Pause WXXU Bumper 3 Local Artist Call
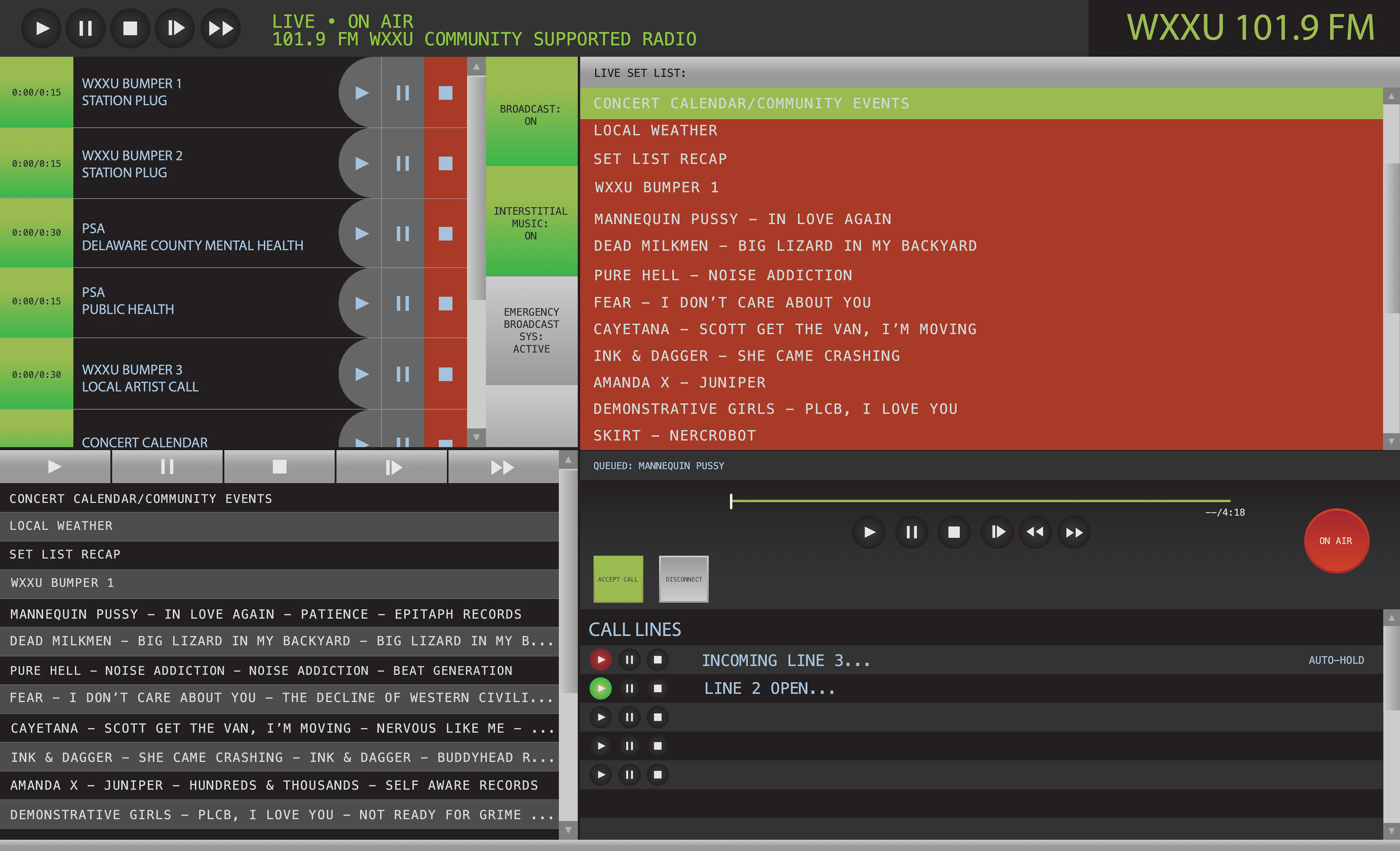Image resolution: width=1400 pixels, height=851 pixels. (403, 374)
